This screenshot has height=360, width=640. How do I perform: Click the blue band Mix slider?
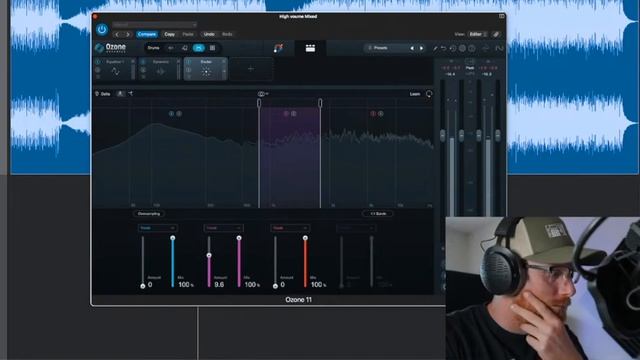point(173,262)
